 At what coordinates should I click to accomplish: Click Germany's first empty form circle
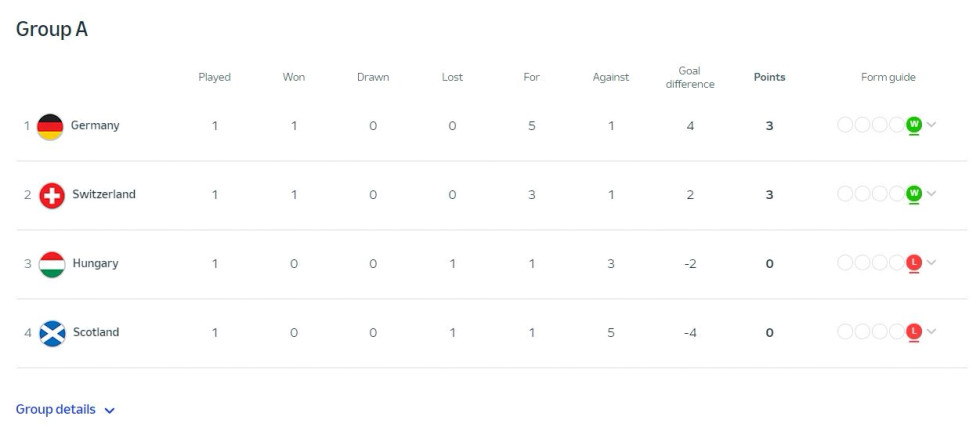[844, 124]
